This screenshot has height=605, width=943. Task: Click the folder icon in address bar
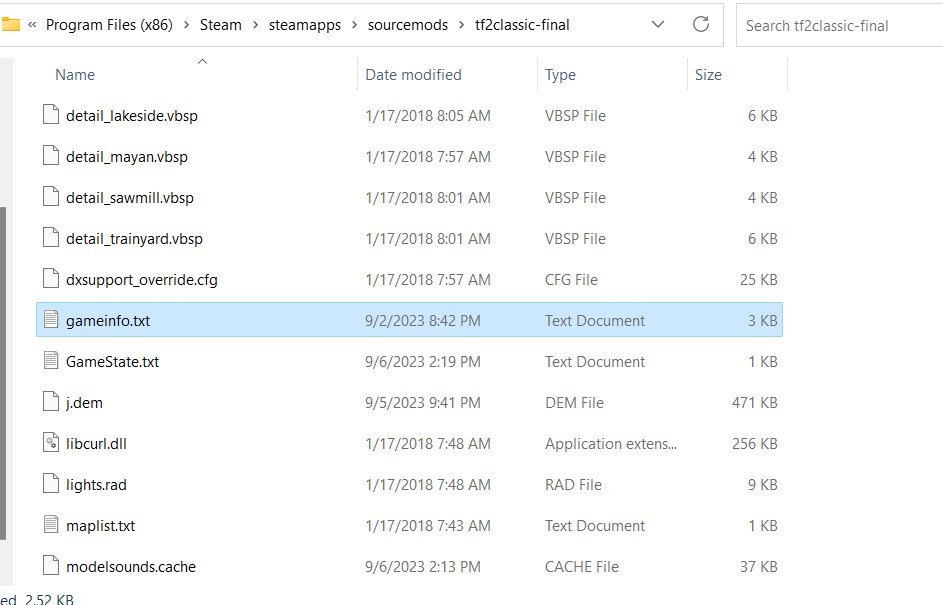11,25
